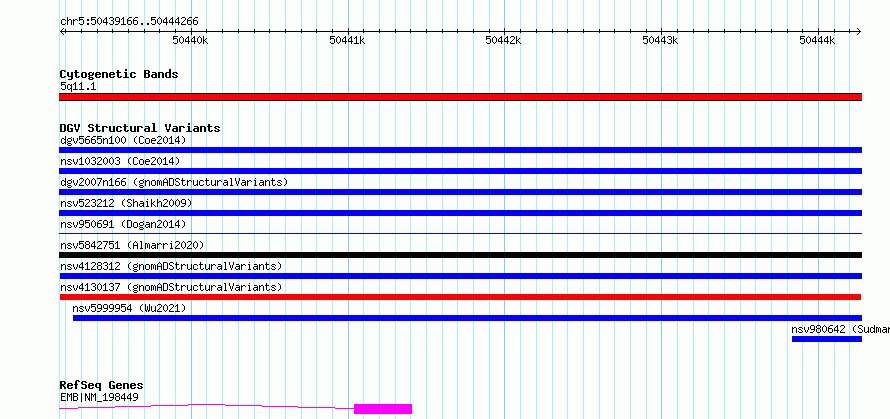890x419 pixels.
Task: Click the 50440k ruler label
Action: 191,40
